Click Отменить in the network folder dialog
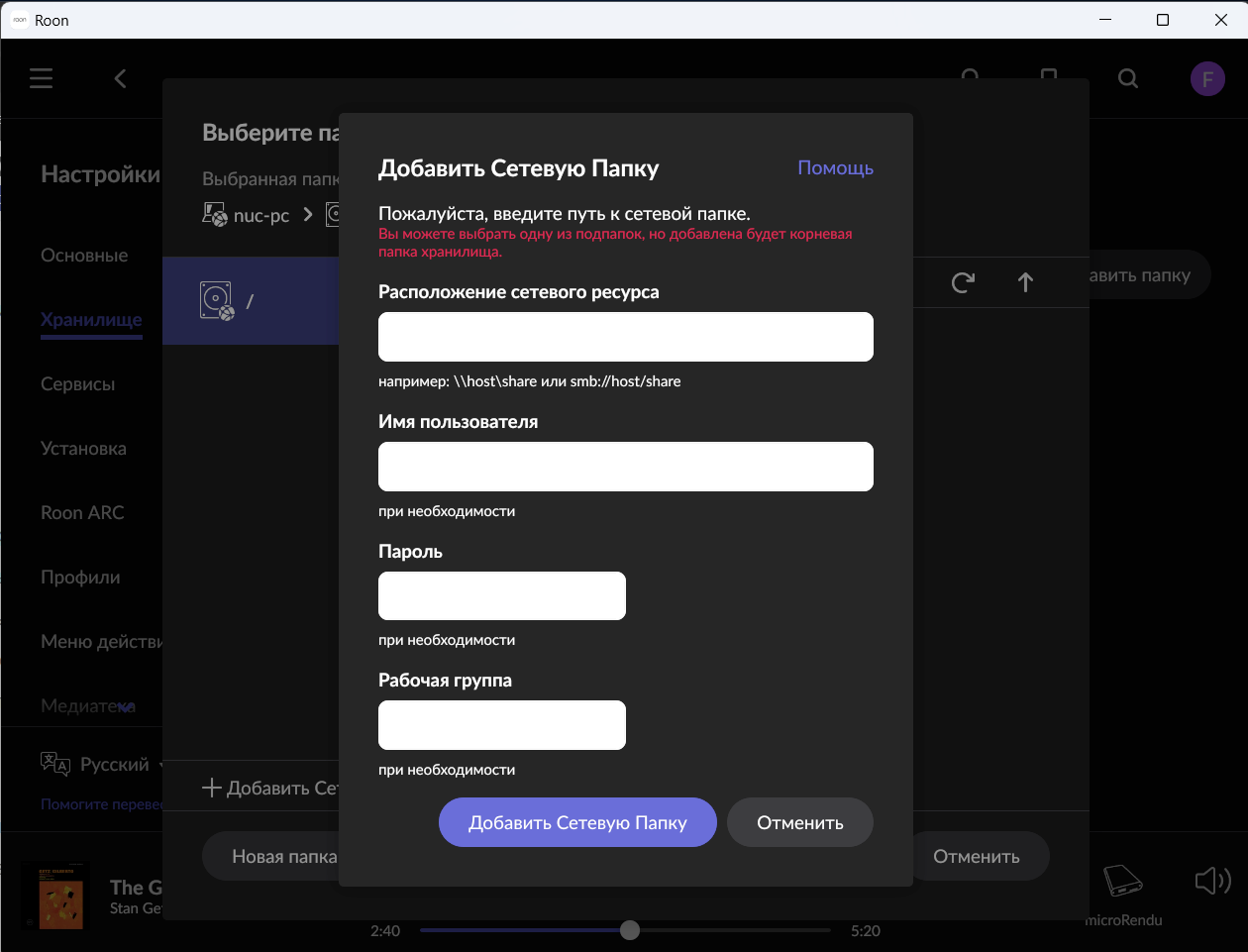The height and width of the screenshot is (952, 1248). (x=800, y=822)
